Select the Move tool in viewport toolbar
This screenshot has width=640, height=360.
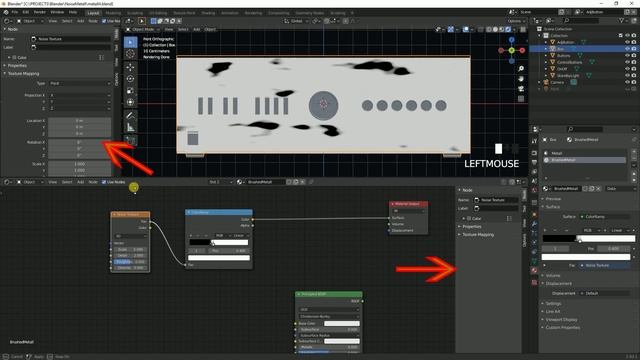click(x=130, y=67)
